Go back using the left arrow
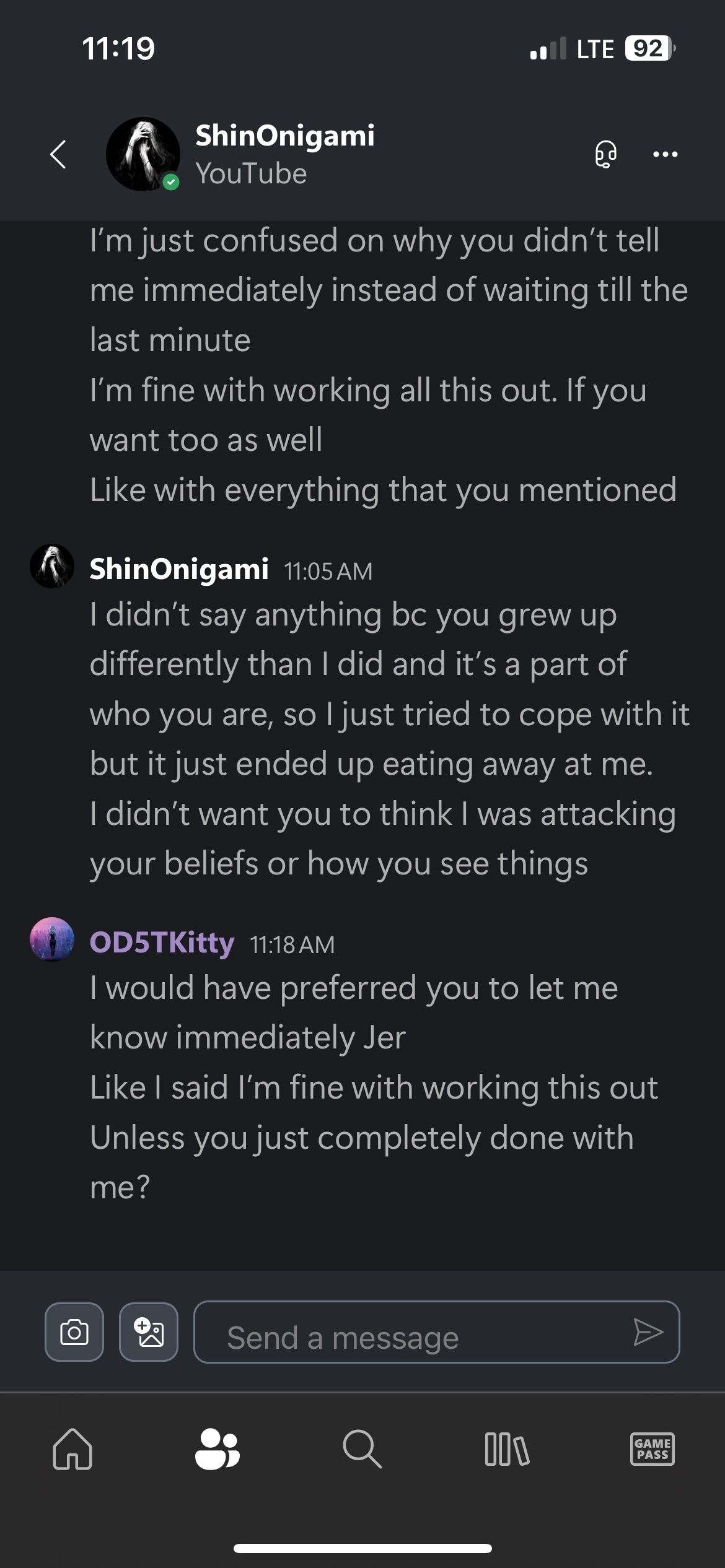This screenshot has height=1568, width=725. (x=58, y=154)
